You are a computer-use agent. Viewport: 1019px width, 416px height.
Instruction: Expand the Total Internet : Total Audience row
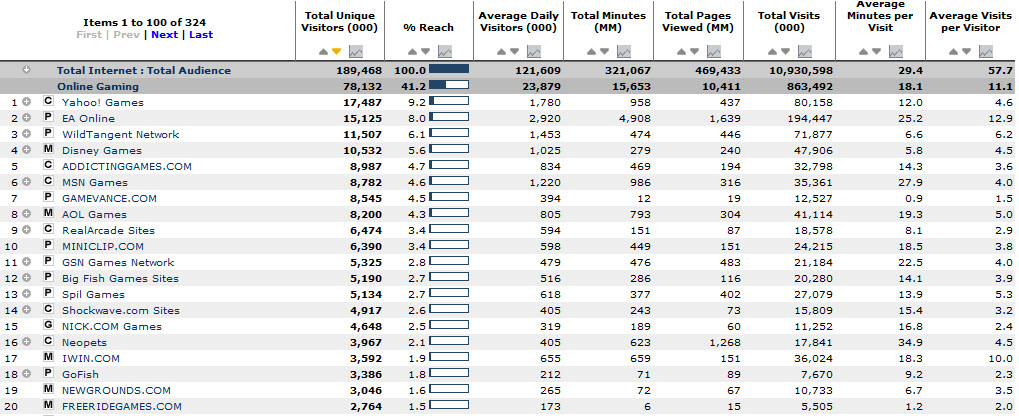(x=27, y=70)
